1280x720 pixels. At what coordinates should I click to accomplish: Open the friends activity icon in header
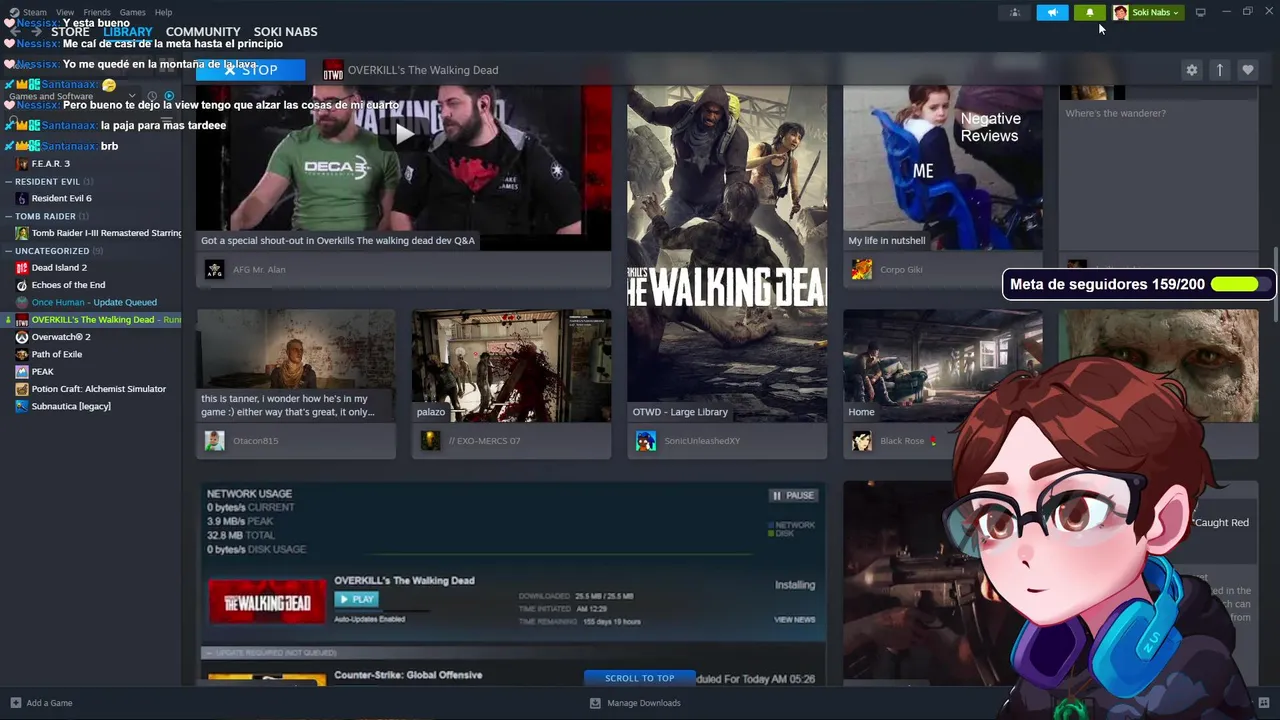[1014, 12]
